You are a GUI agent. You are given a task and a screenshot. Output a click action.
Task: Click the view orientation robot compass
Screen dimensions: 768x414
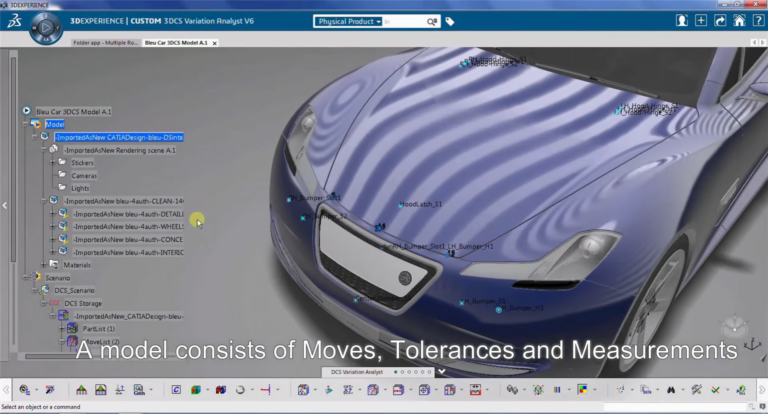click(734, 326)
